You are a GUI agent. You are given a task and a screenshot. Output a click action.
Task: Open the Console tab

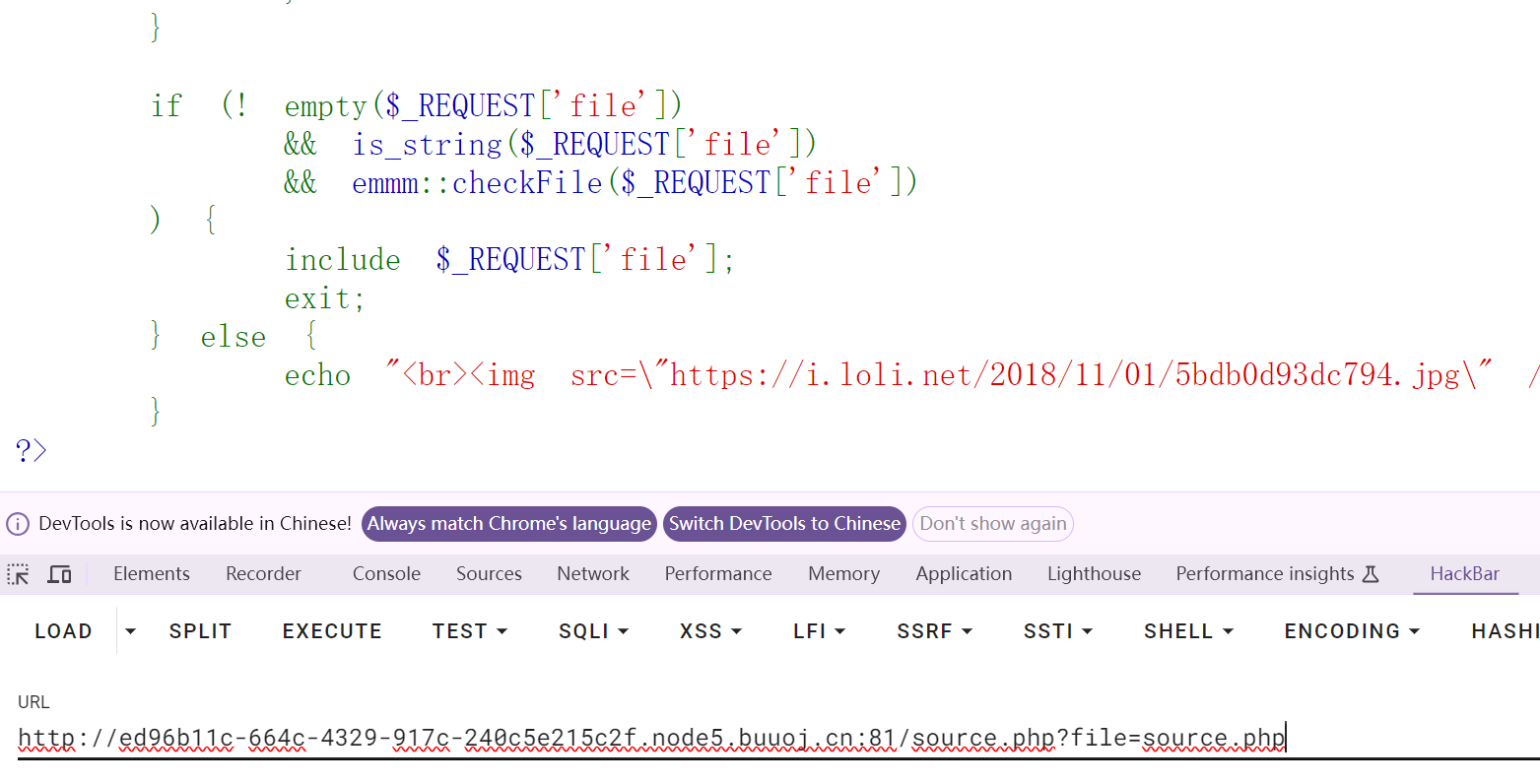[x=386, y=574]
